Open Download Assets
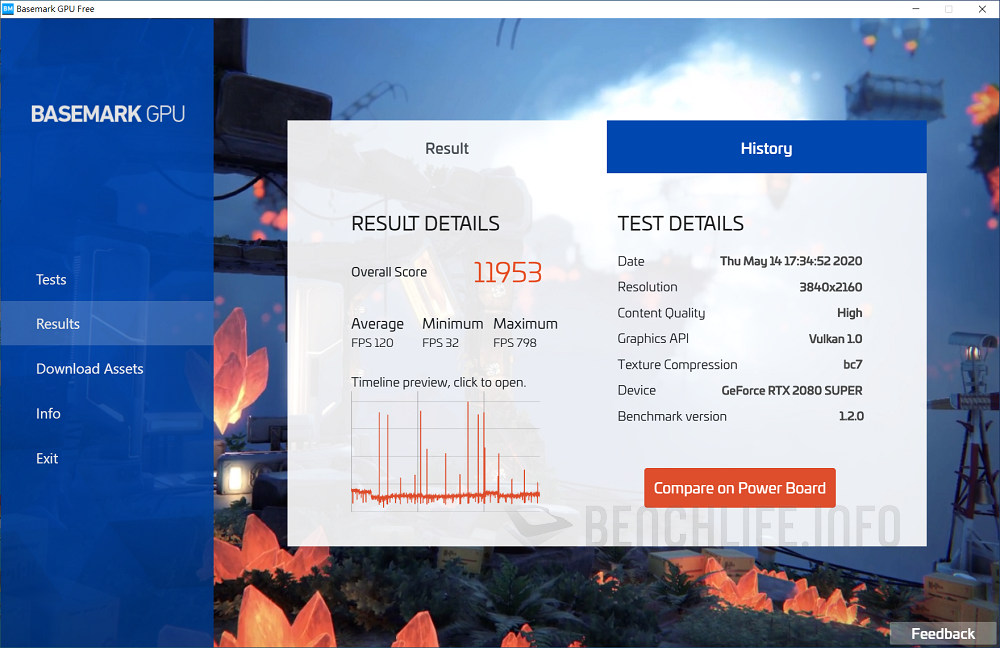The width and height of the screenshot is (1000, 648). pyautogui.click(x=89, y=368)
